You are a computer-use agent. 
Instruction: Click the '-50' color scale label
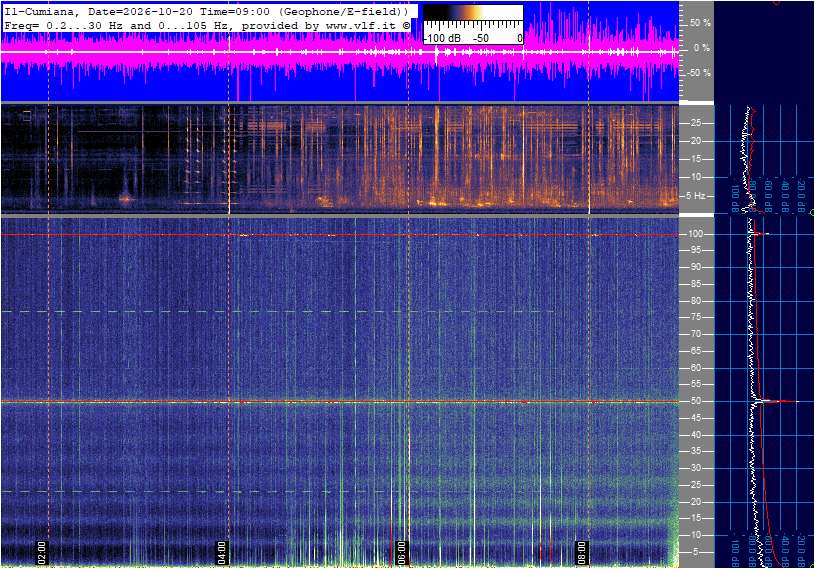click(x=480, y=38)
